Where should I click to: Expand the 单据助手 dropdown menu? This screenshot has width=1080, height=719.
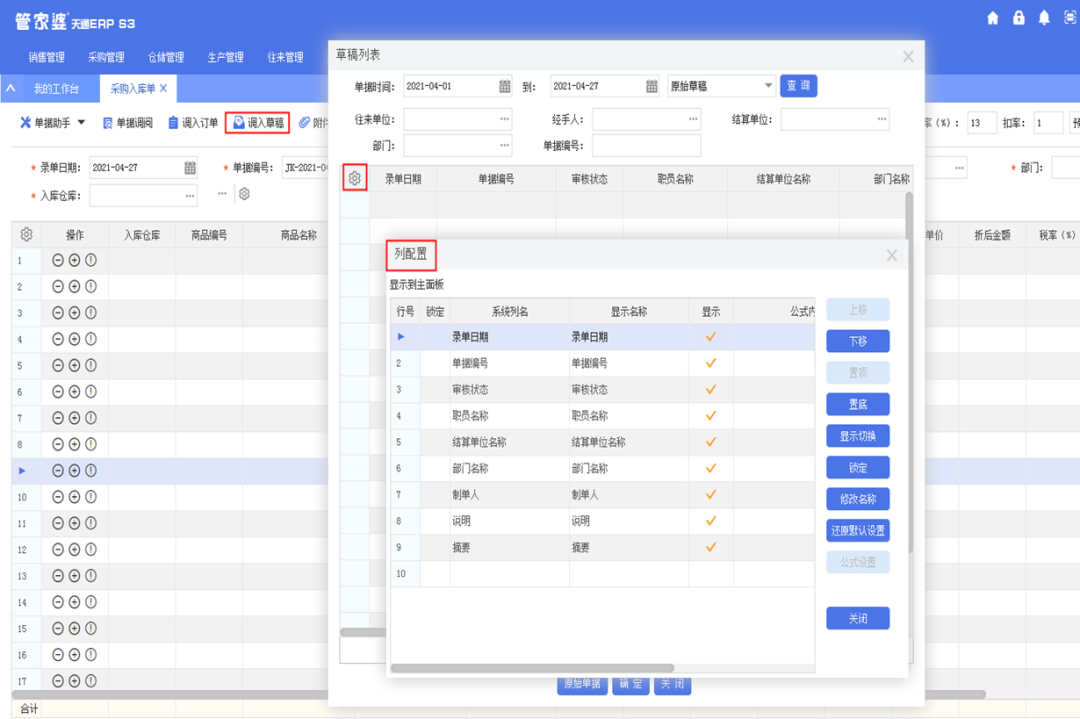[x=81, y=123]
